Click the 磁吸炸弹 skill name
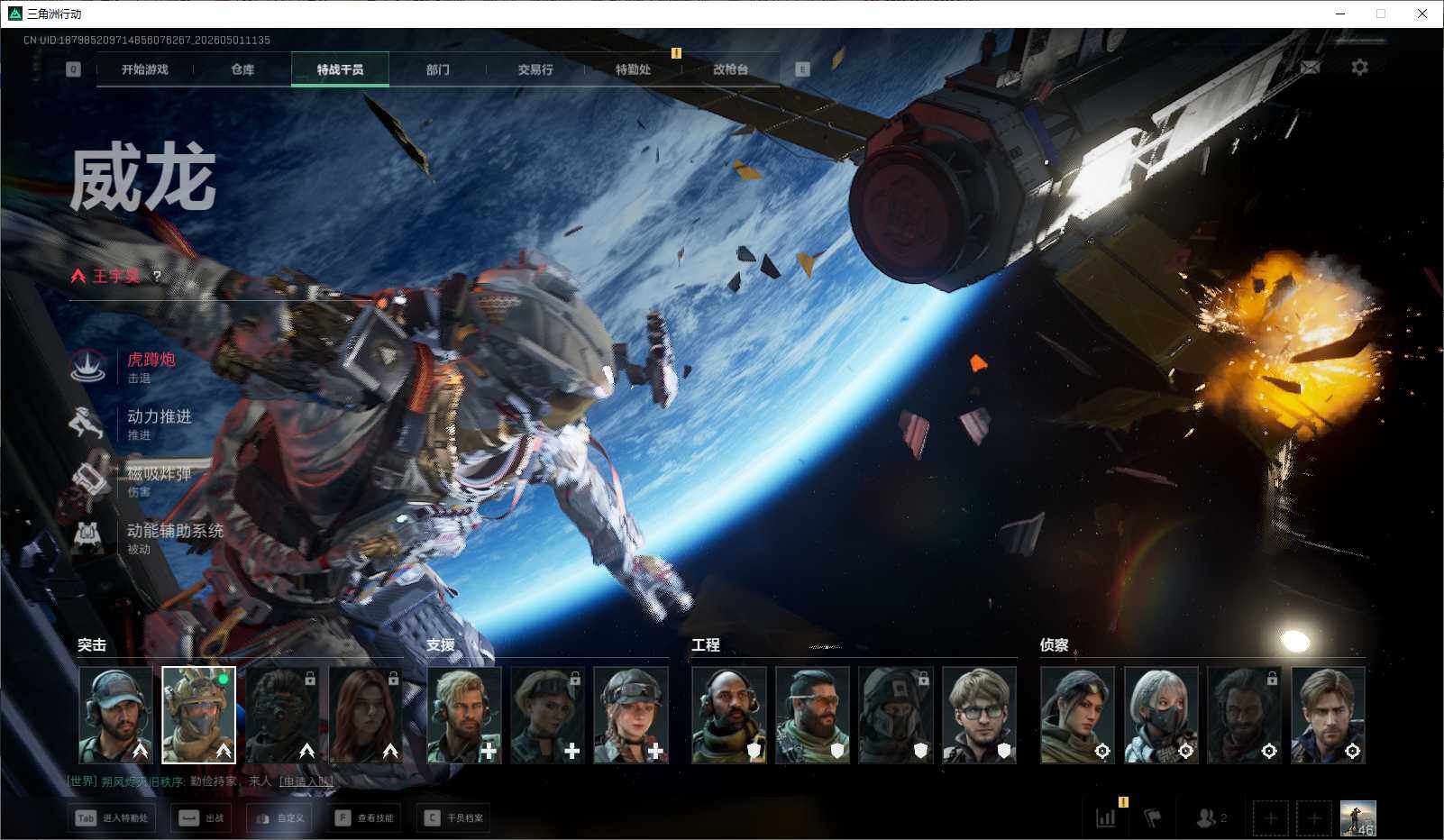Screen dimensions: 1444x840 [160, 473]
